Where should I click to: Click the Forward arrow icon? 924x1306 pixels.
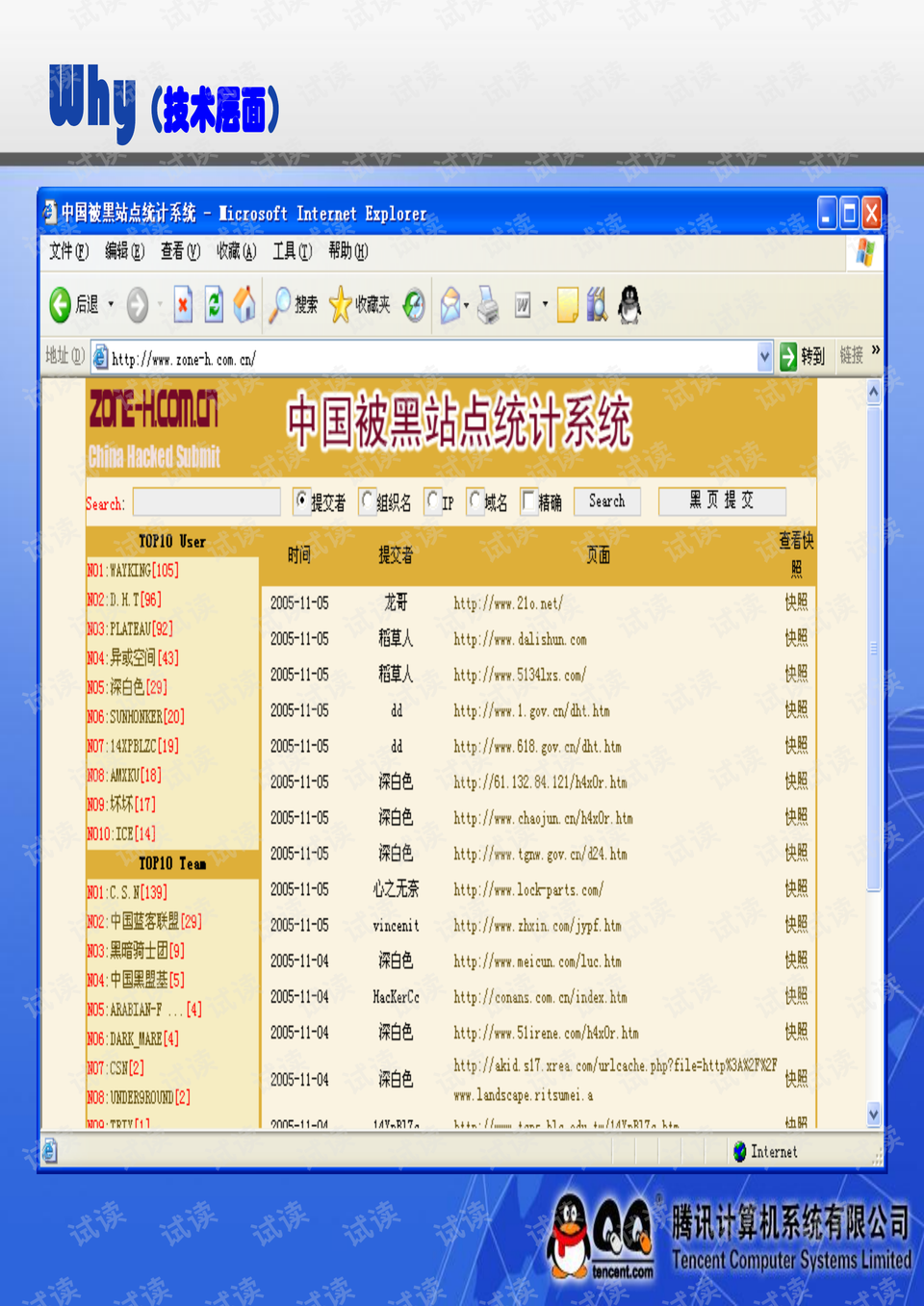[138, 305]
